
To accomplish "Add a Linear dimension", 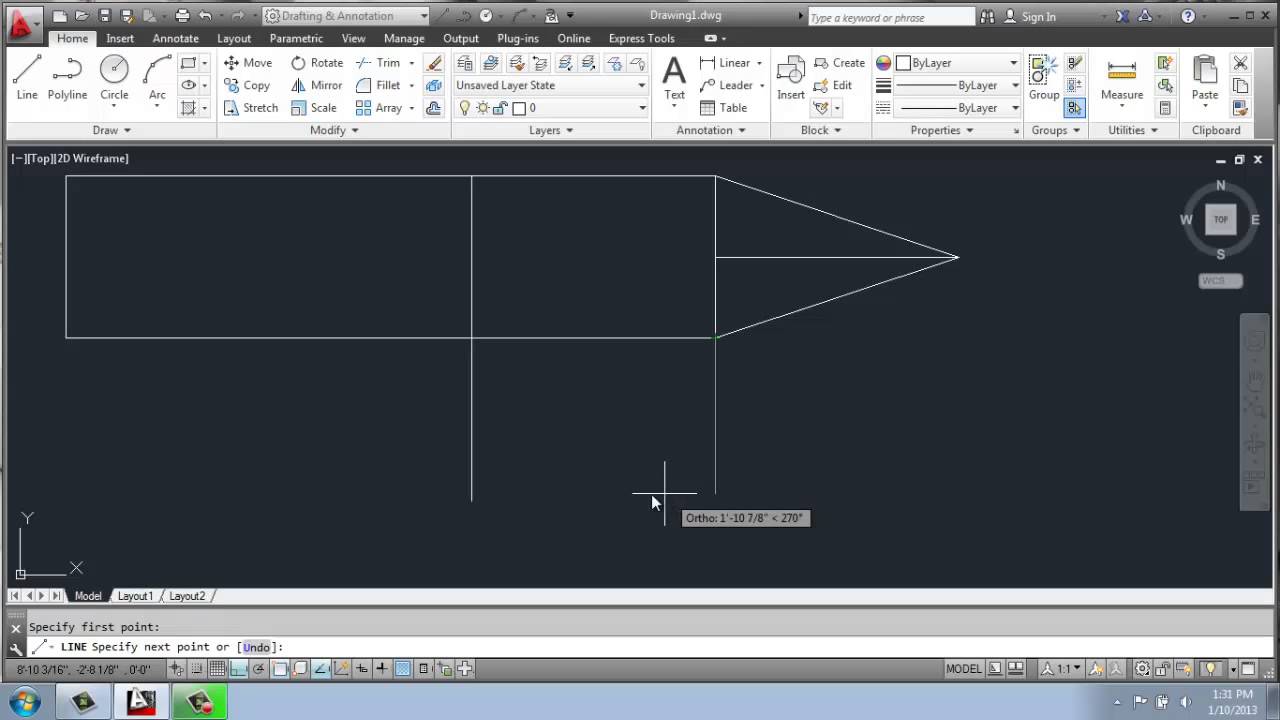I will pyautogui.click(x=725, y=62).
